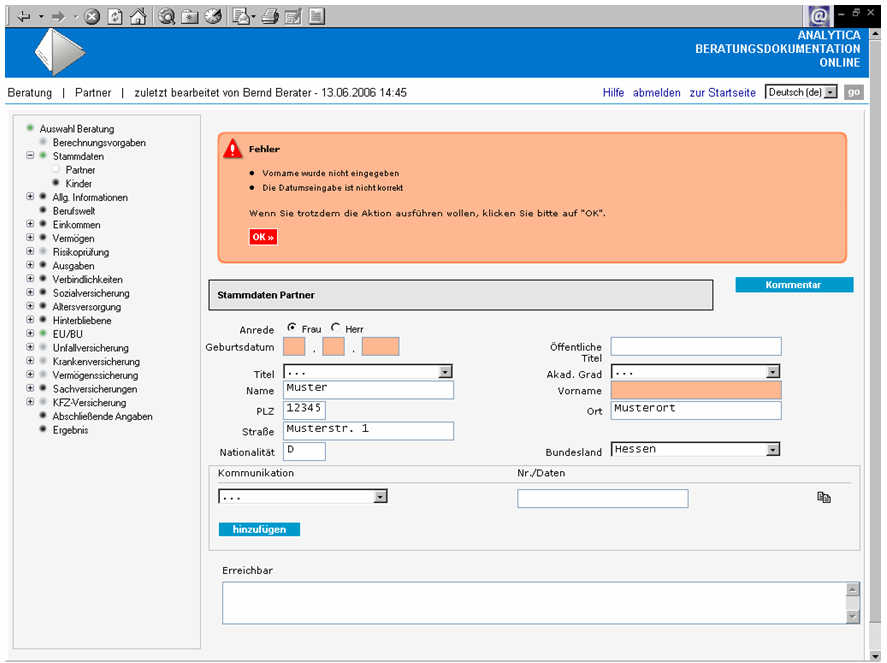
Task: Click into the empty Vorname field
Action: [x=695, y=391]
